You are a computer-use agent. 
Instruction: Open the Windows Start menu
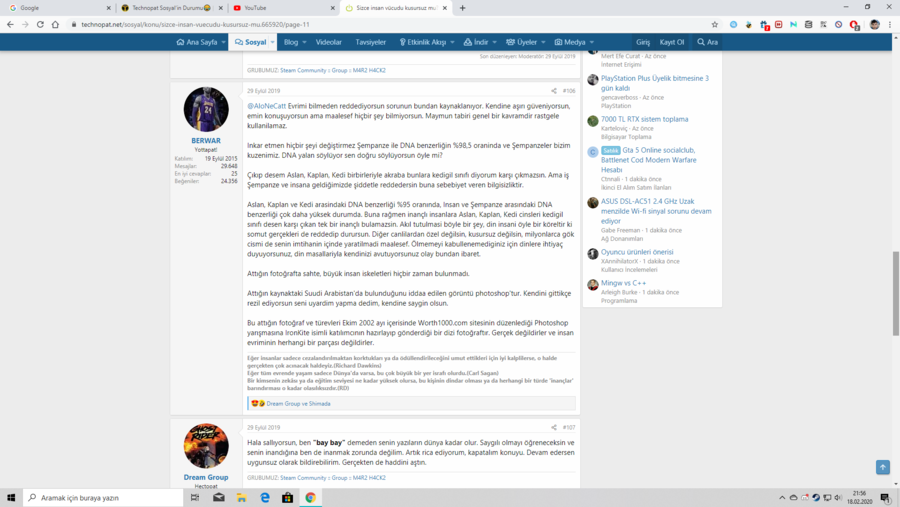(11, 497)
